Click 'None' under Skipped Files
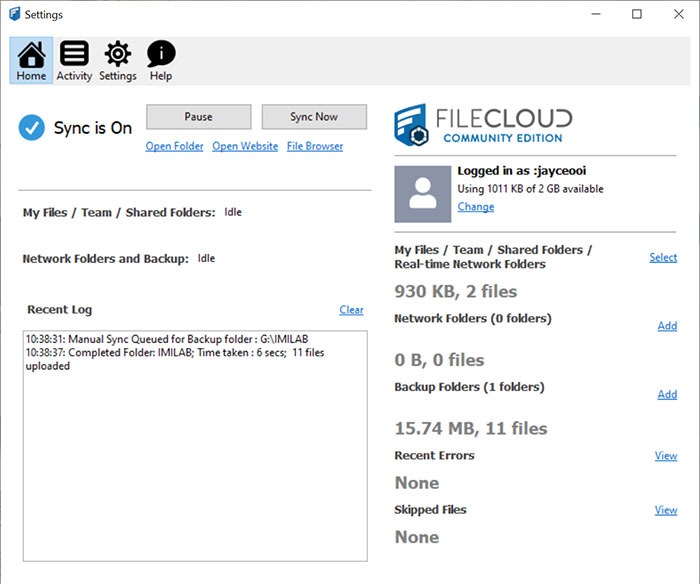The width and height of the screenshot is (700, 584). 417,537
